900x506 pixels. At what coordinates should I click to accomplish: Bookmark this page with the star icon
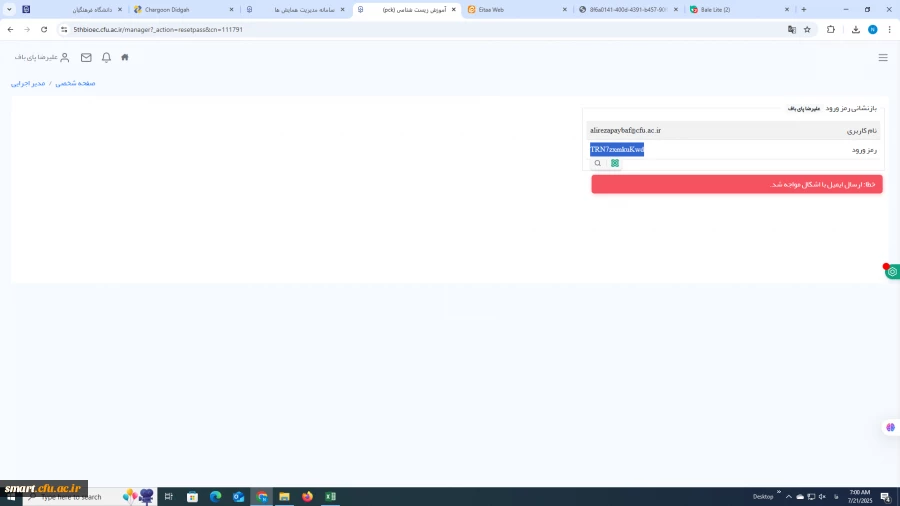pos(807,29)
